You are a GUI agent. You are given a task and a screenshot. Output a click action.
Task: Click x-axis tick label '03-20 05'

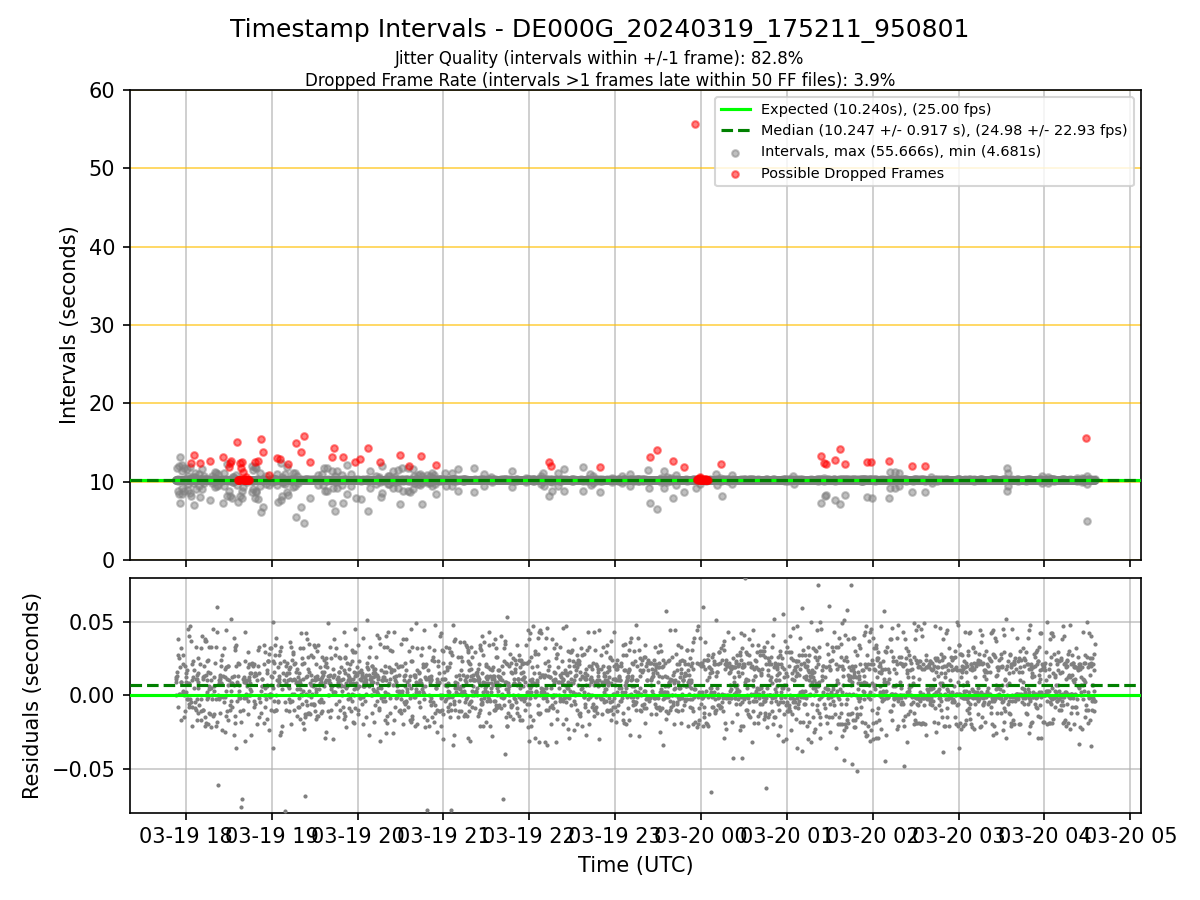click(1130, 836)
